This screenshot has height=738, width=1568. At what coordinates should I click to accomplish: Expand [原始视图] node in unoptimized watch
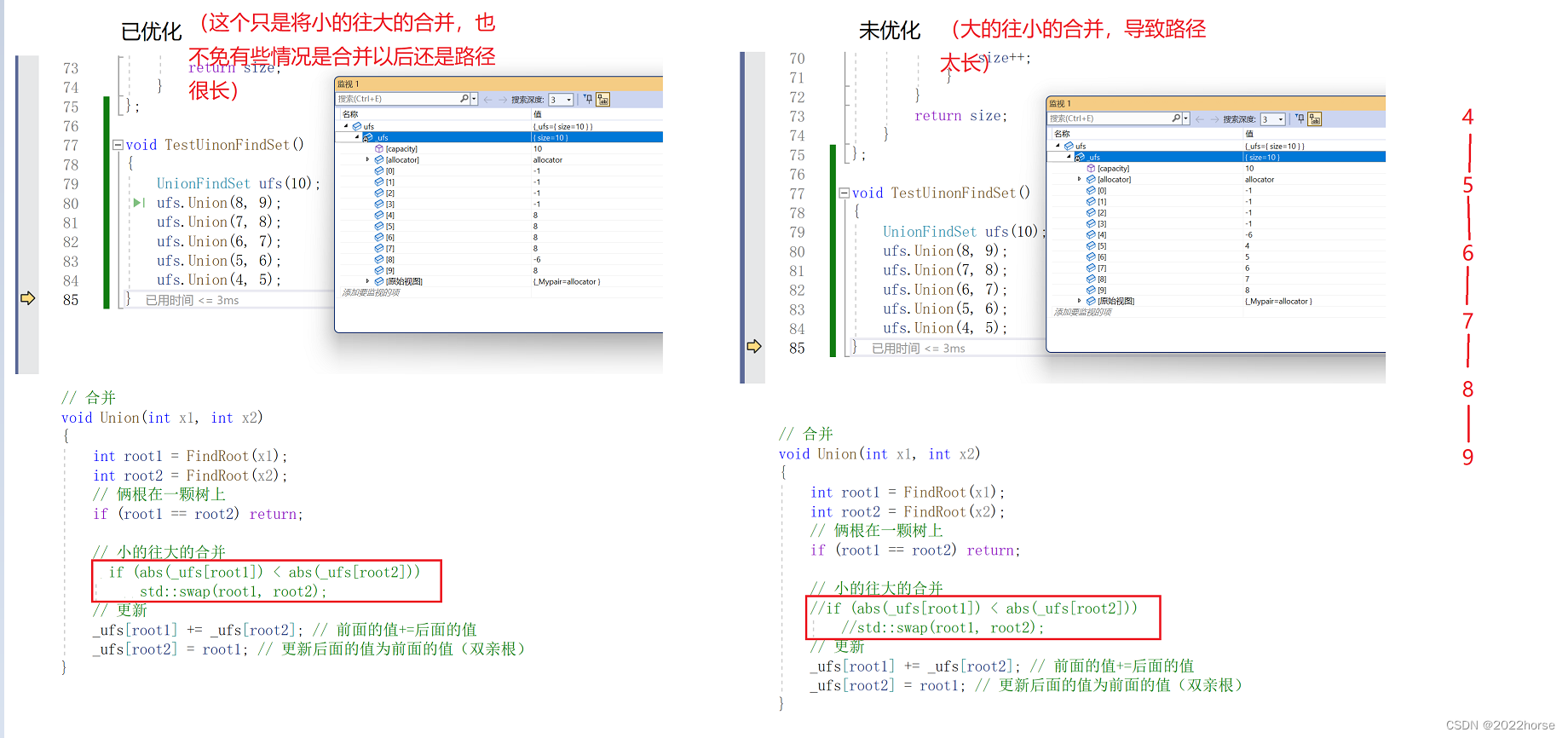click(x=1080, y=301)
